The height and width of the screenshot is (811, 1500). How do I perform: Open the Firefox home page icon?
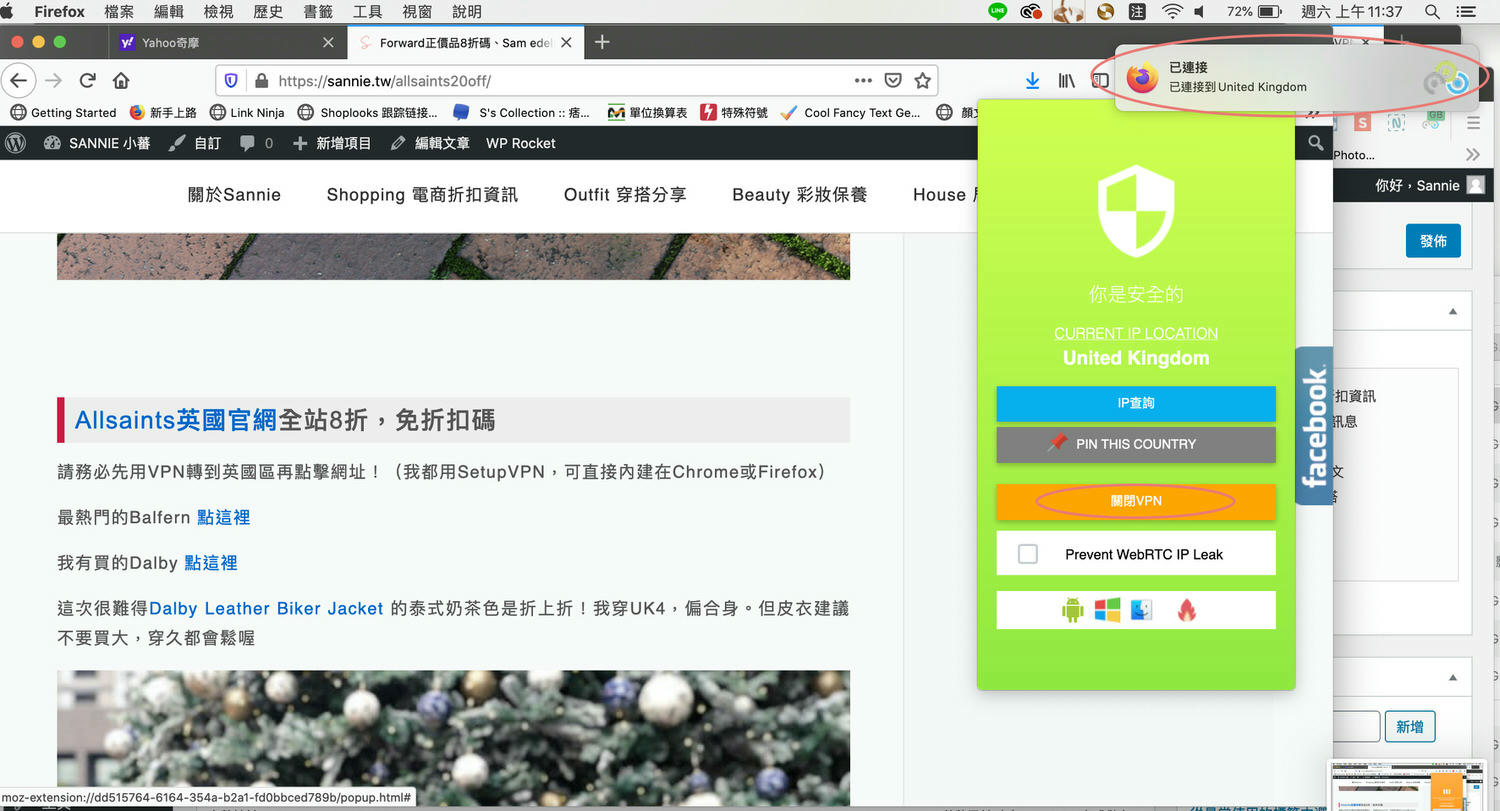(x=121, y=81)
